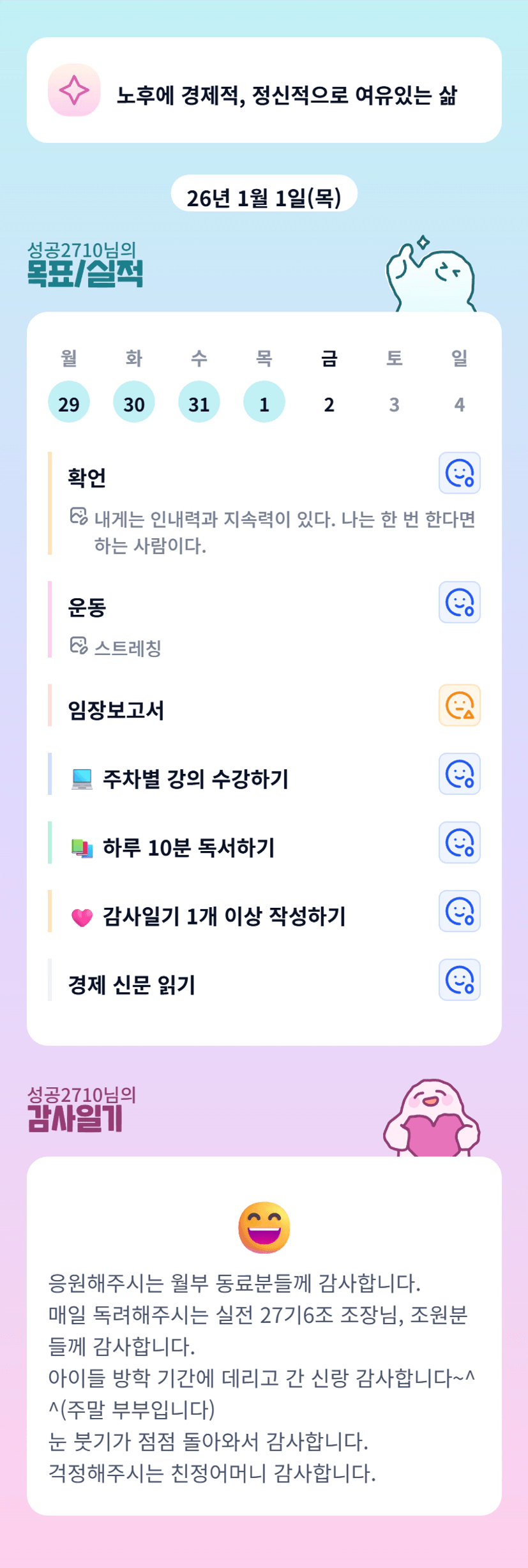
Task: Click the status icon for 주차별 강의 수강하기
Action: [x=459, y=774]
